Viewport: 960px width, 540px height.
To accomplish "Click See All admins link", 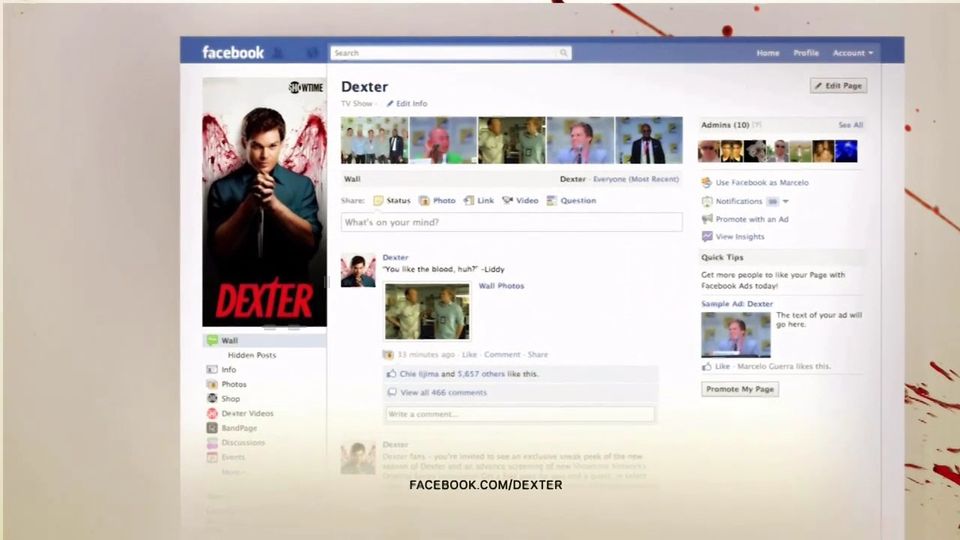I will pos(850,125).
